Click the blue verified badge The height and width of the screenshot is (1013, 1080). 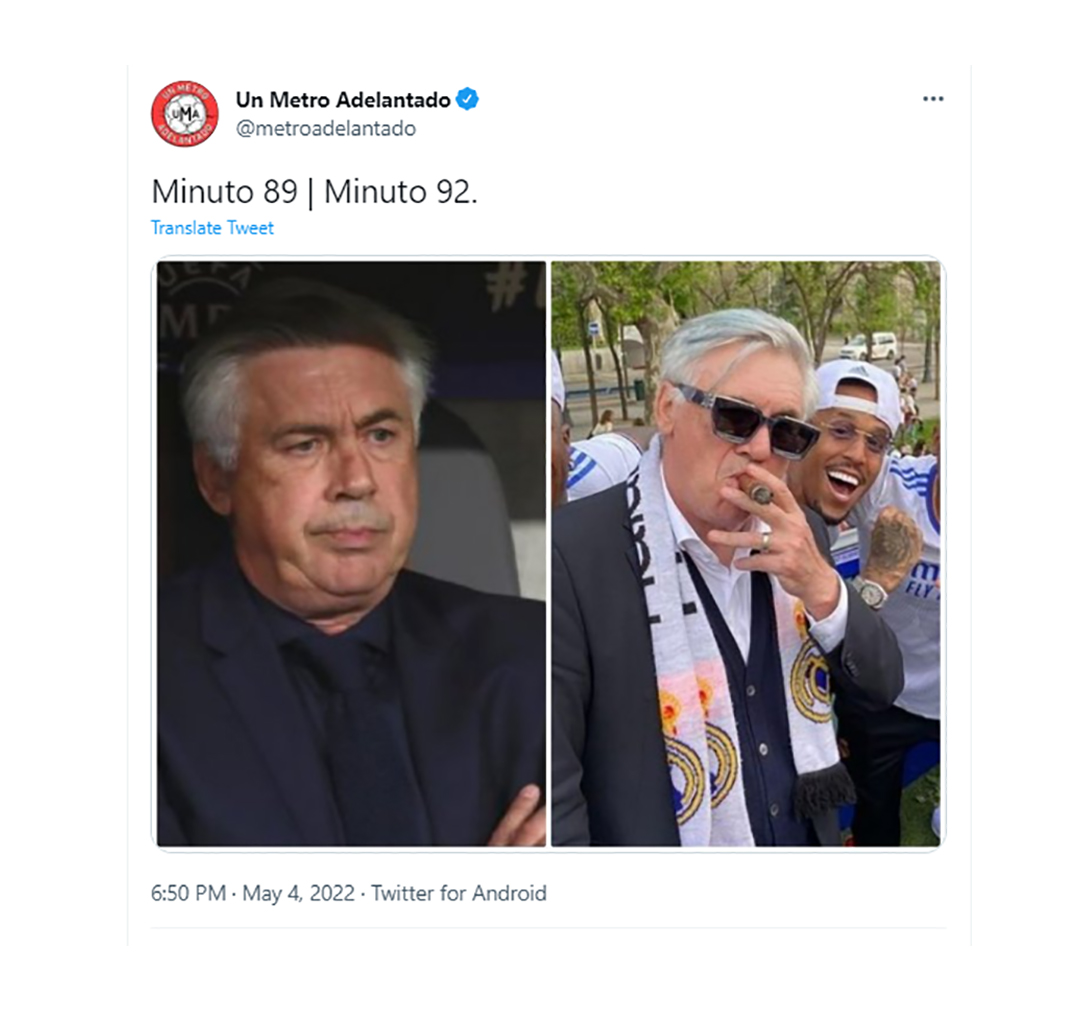coord(468,99)
